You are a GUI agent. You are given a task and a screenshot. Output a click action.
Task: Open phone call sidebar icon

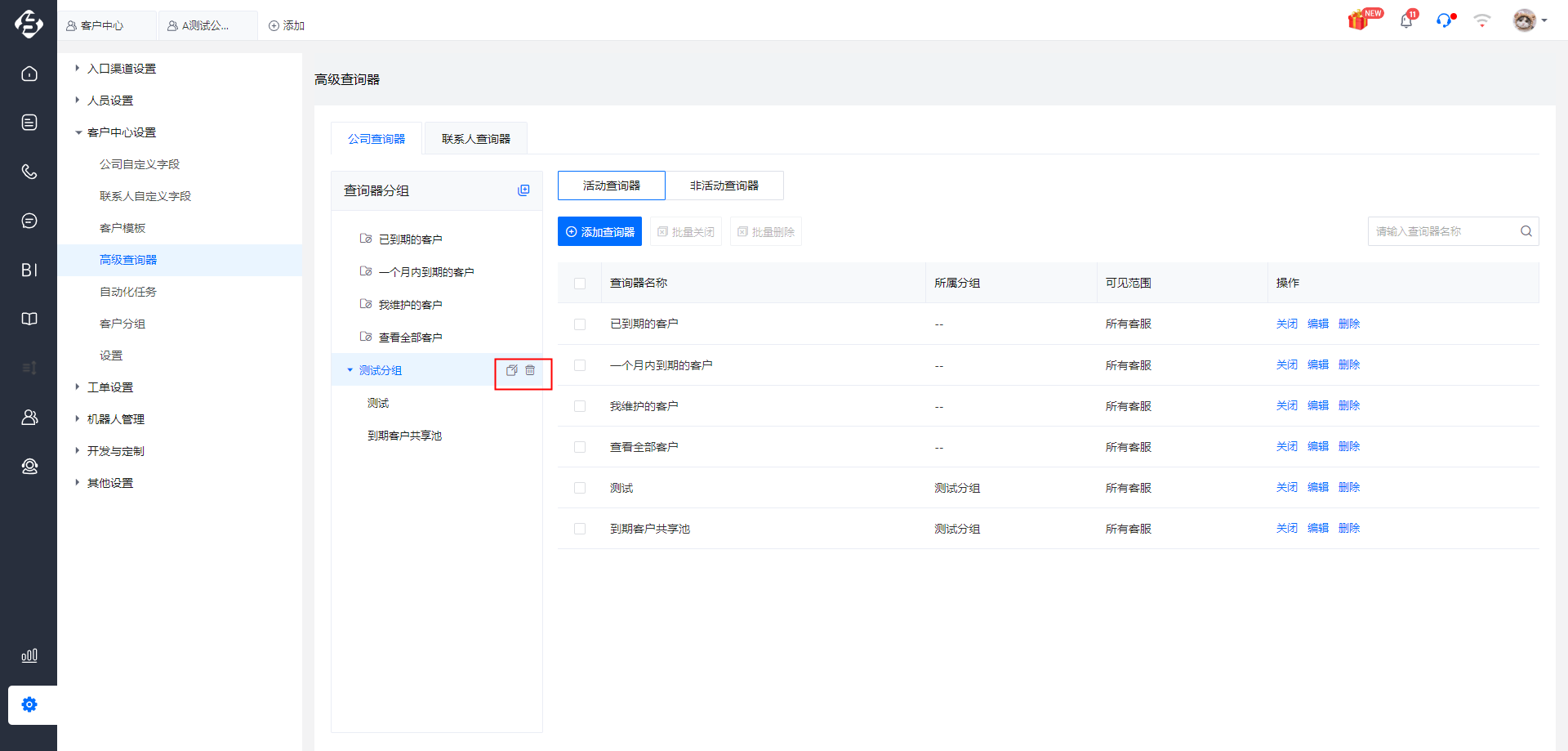[x=29, y=172]
